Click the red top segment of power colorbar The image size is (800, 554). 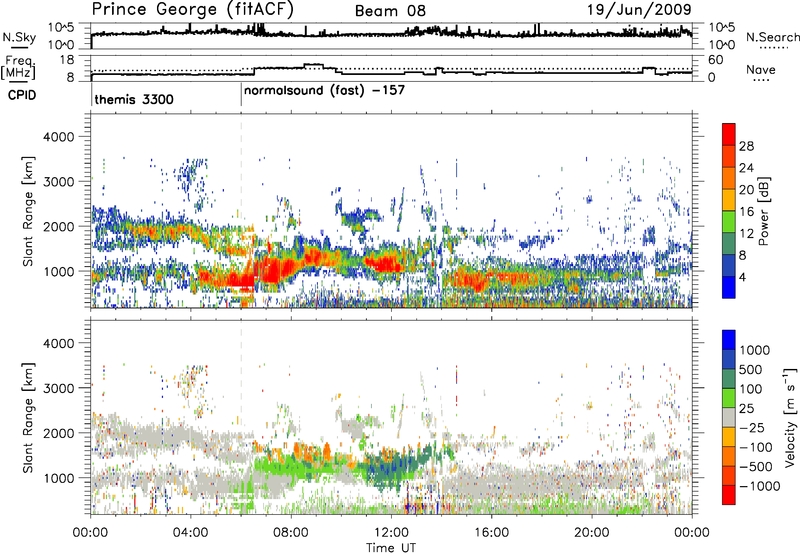[x=729, y=134]
